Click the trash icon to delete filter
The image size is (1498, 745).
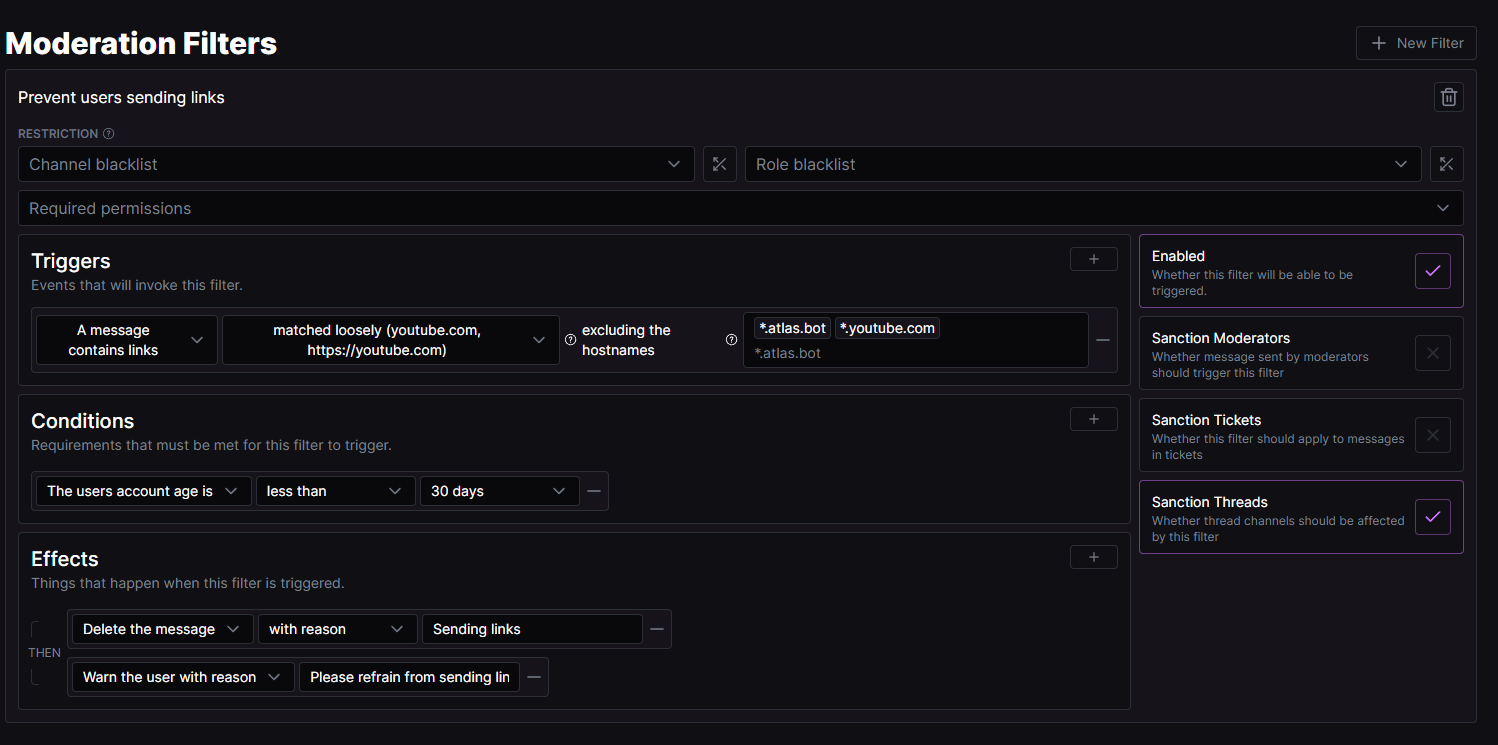(x=1448, y=97)
